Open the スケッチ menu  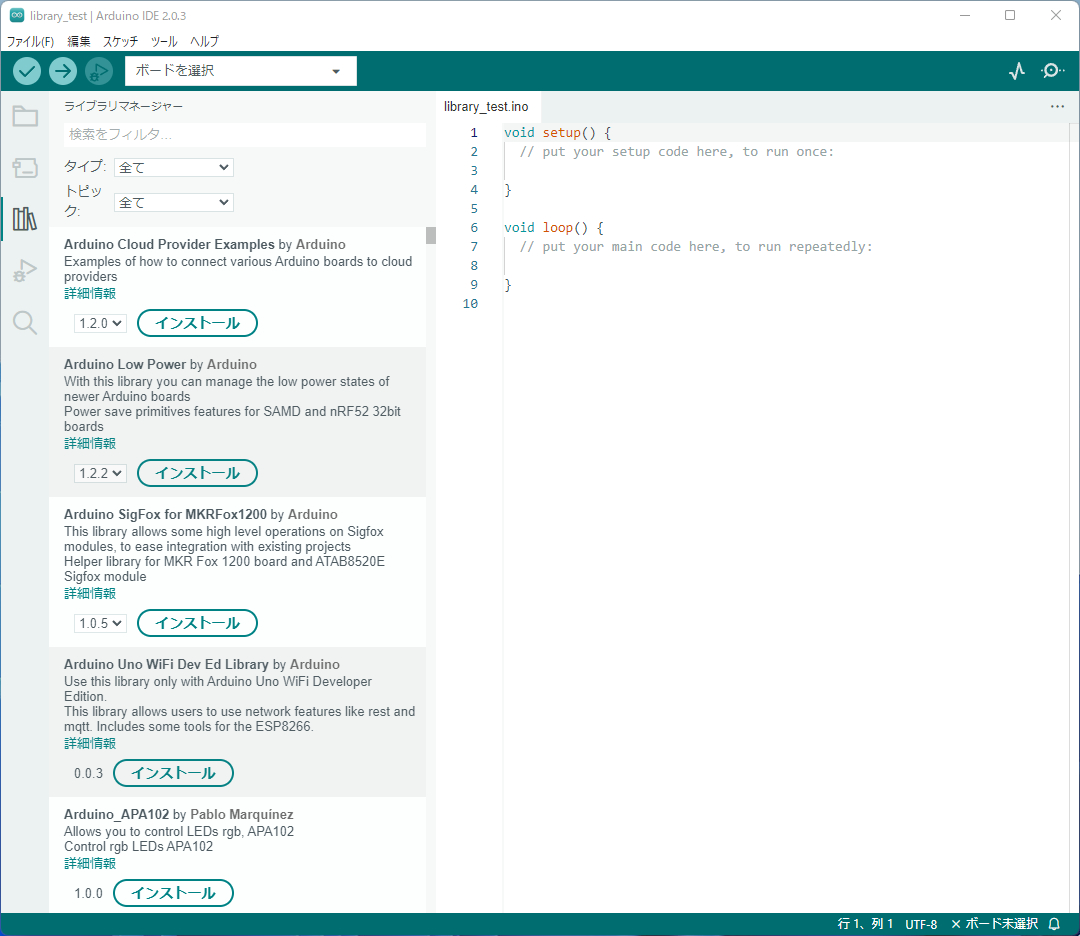point(120,41)
